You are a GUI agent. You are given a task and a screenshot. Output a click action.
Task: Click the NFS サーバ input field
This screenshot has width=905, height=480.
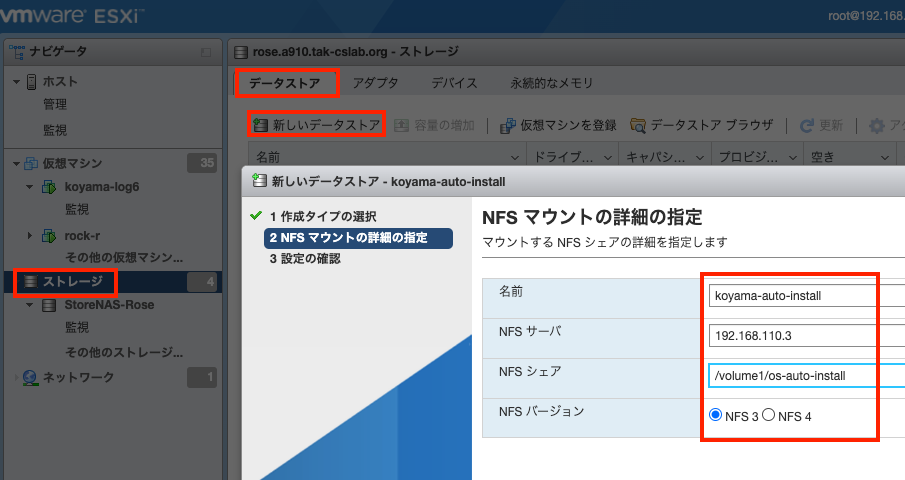[x=807, y=335]
